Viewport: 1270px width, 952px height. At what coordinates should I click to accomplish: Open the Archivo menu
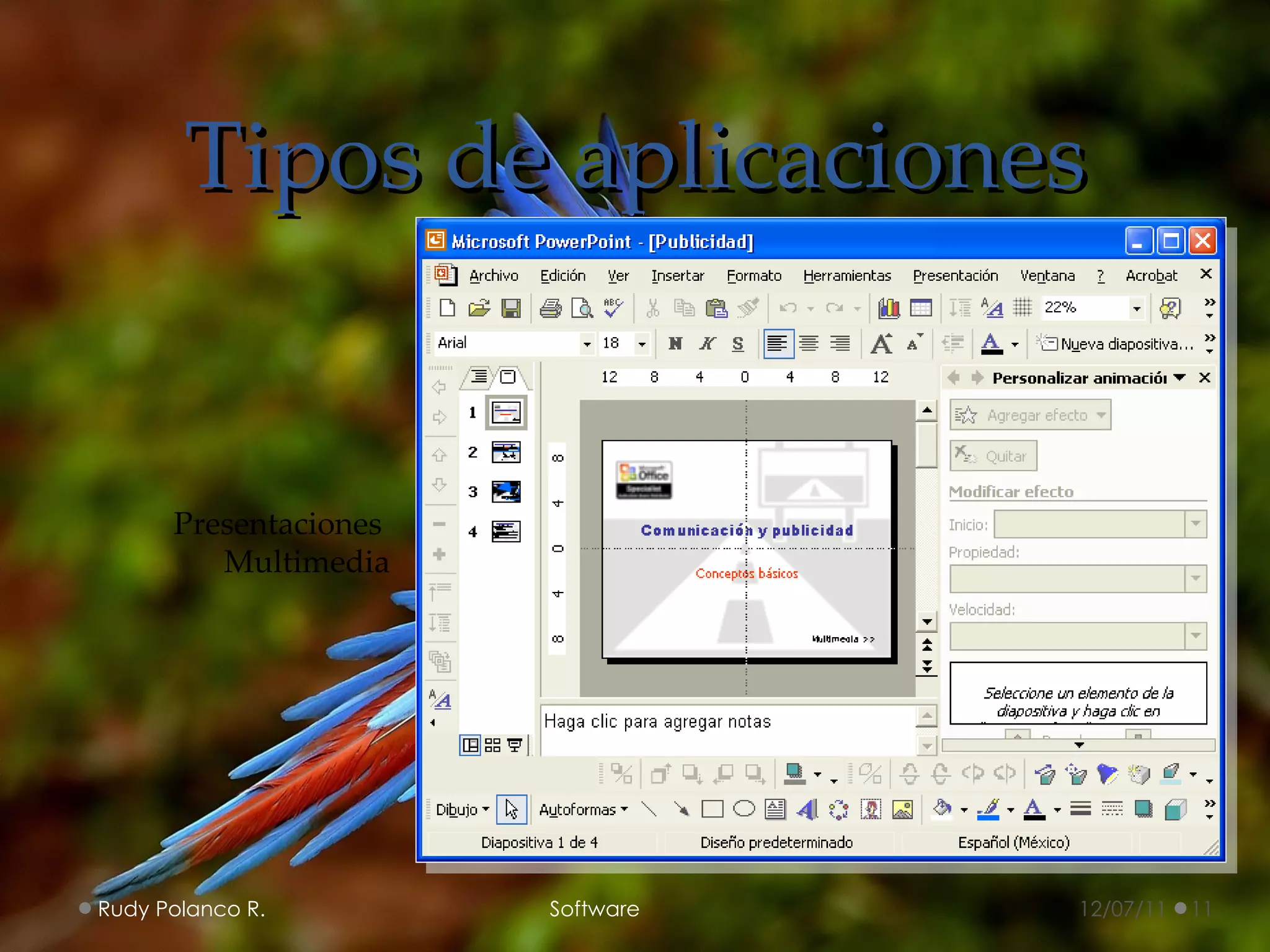coord(494,276)
